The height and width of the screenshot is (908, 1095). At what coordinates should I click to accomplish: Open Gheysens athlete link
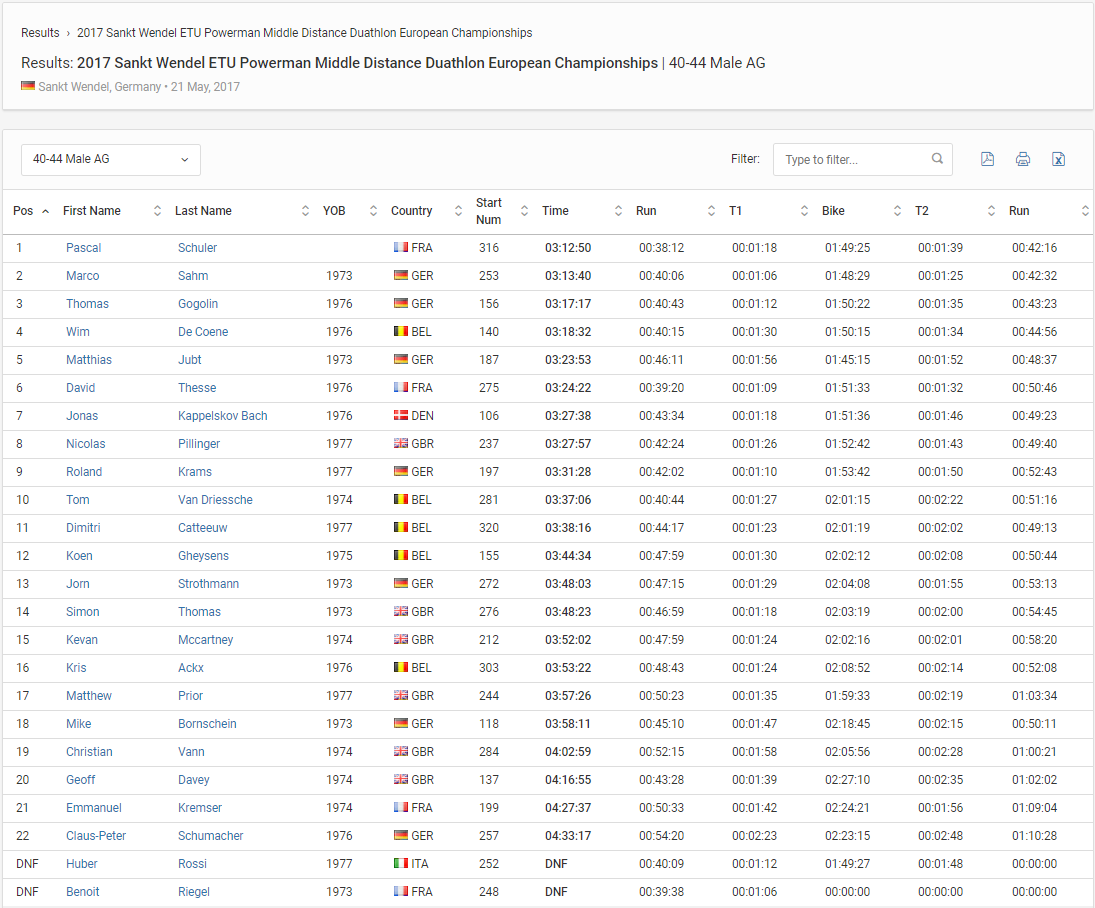pos(203,555)
